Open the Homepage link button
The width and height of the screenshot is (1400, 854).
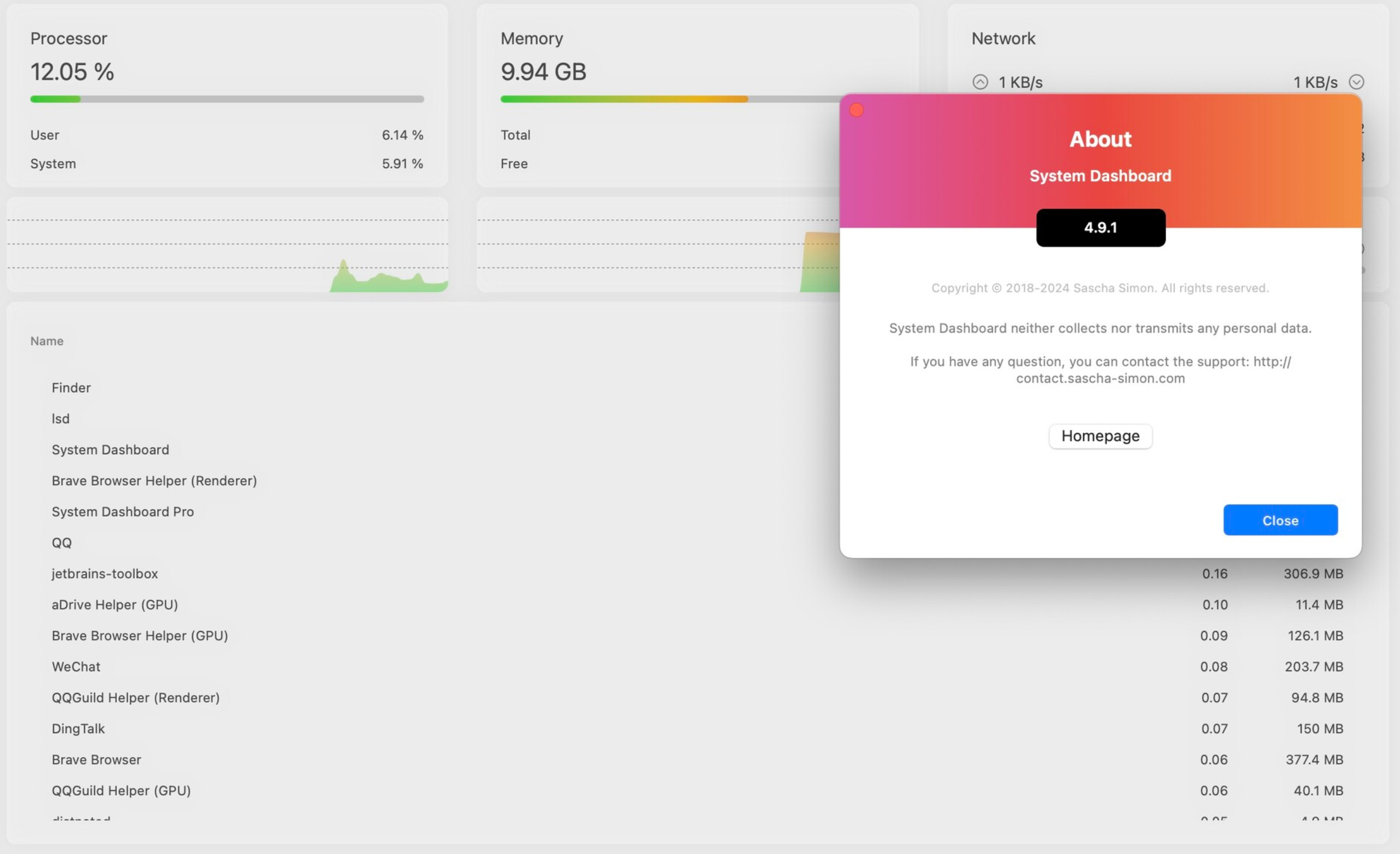pos(1100,436)
